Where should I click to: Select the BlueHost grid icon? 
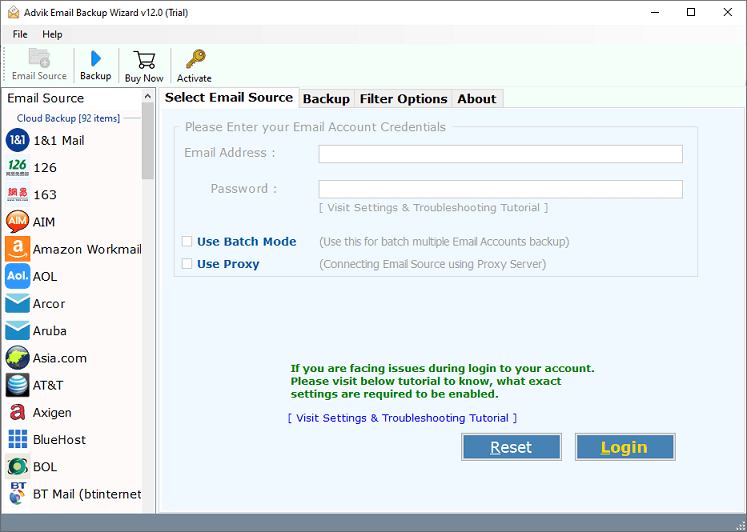tap(18, 439)
